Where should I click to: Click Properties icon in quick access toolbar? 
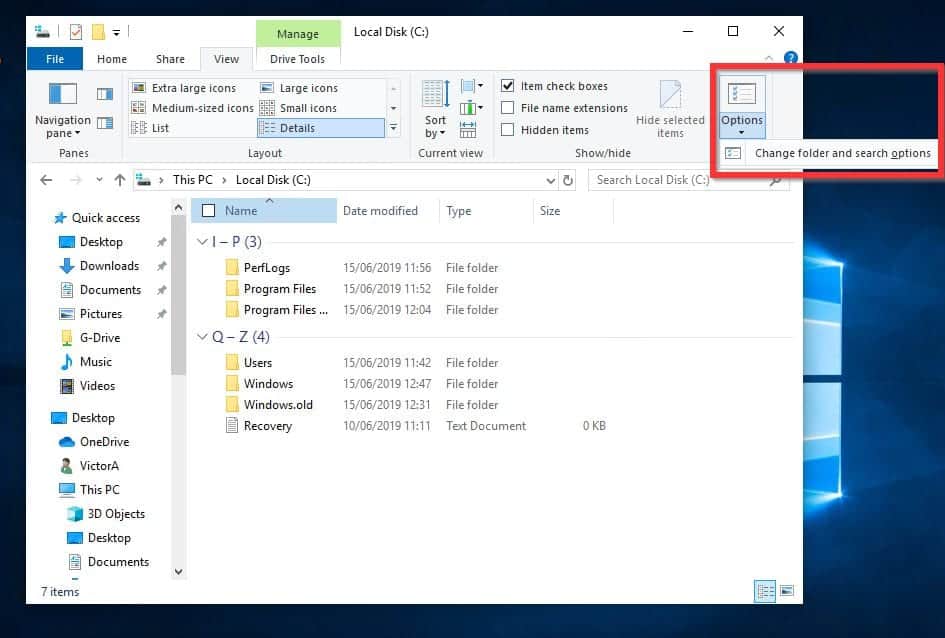click(76, 32)
